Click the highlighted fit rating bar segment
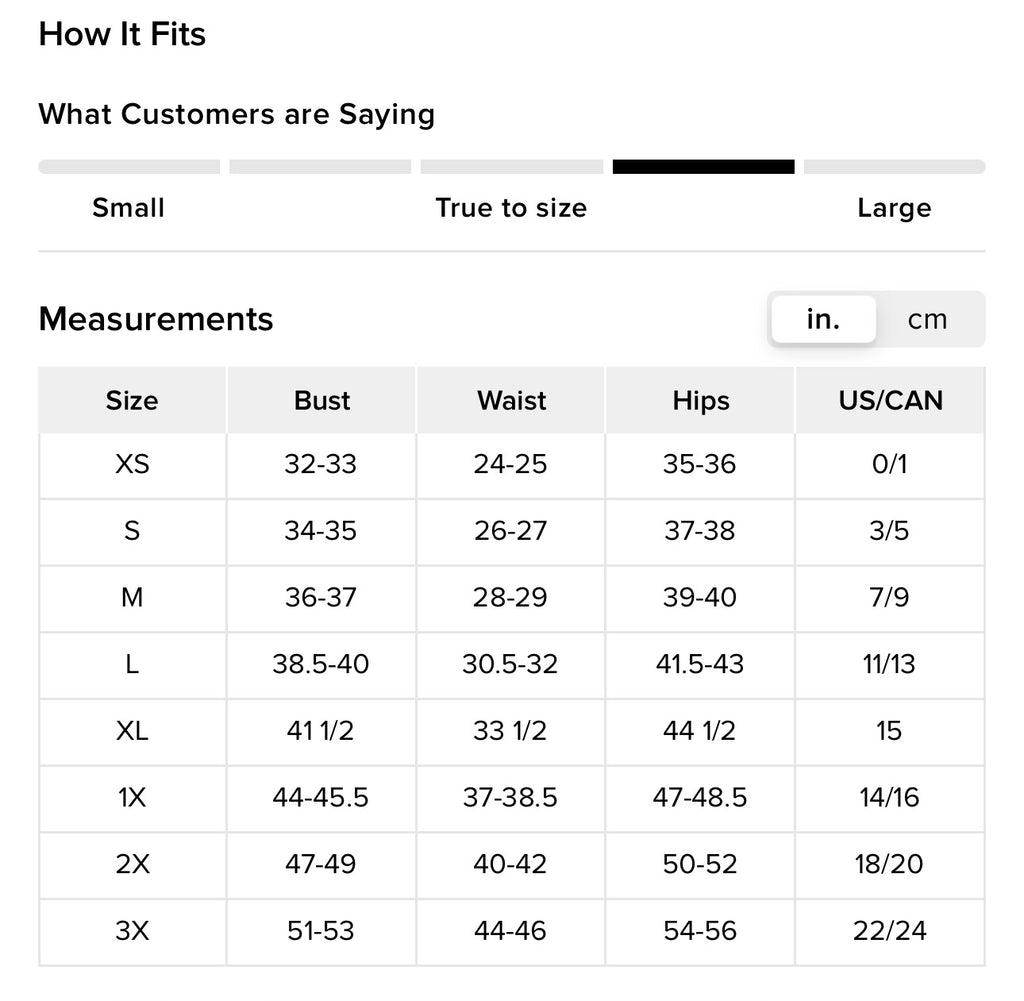 point(703,167)
